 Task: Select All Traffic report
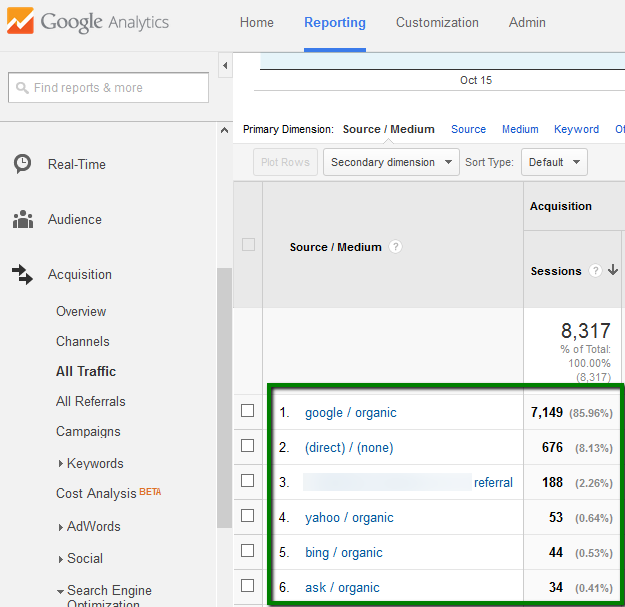[86, 371]
